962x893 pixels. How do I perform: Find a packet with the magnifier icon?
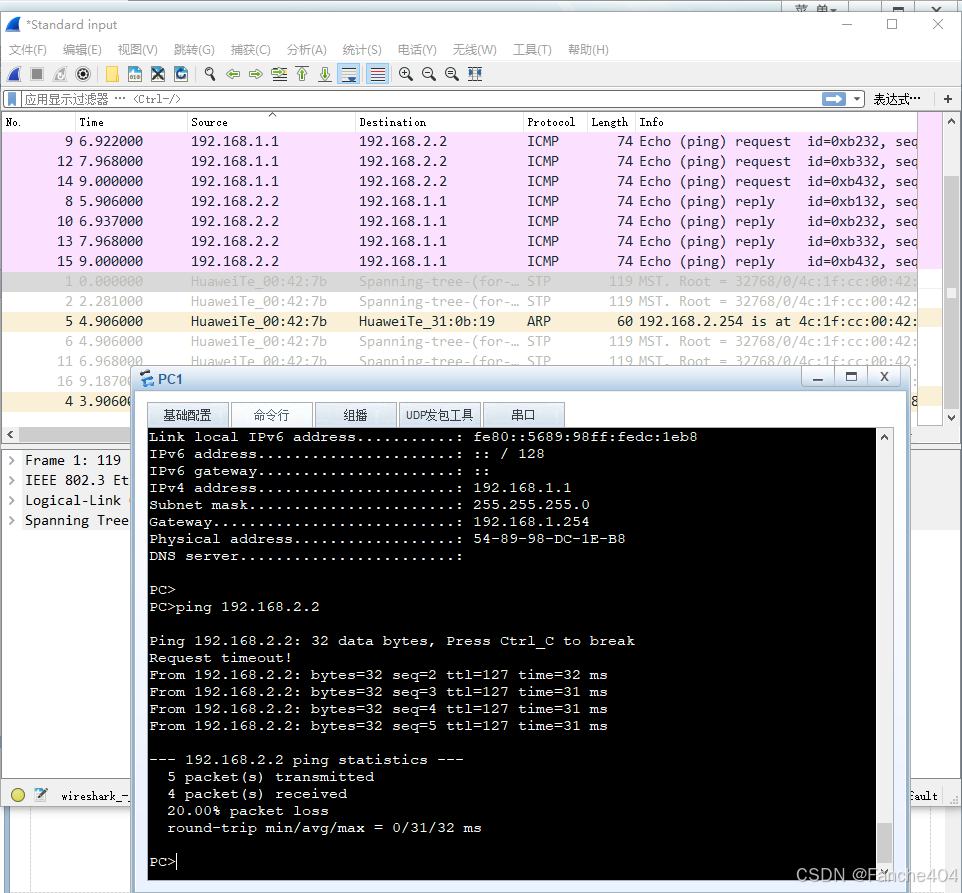tap(210, 74)
